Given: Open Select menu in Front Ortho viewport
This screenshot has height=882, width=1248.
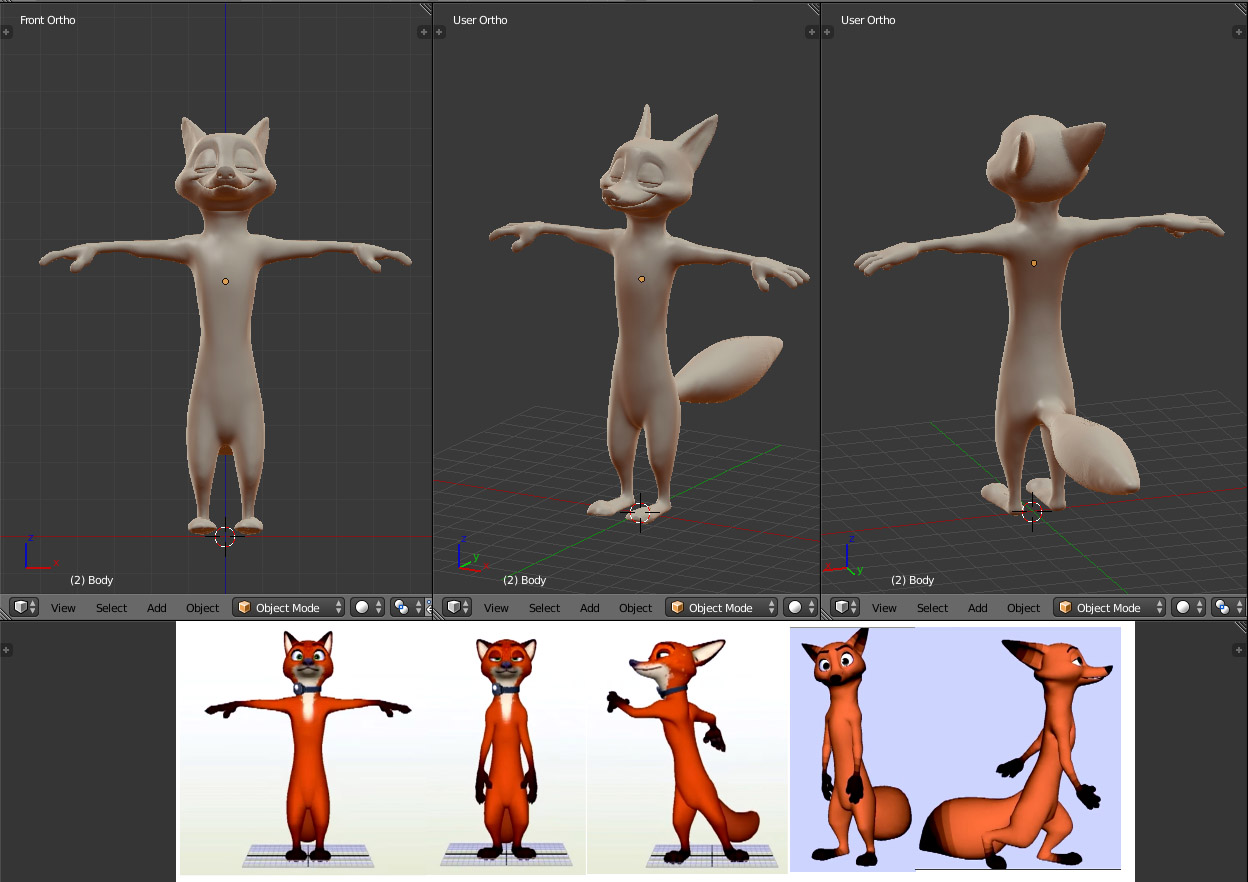Looking at the screenshot, I should pos(112,608).
